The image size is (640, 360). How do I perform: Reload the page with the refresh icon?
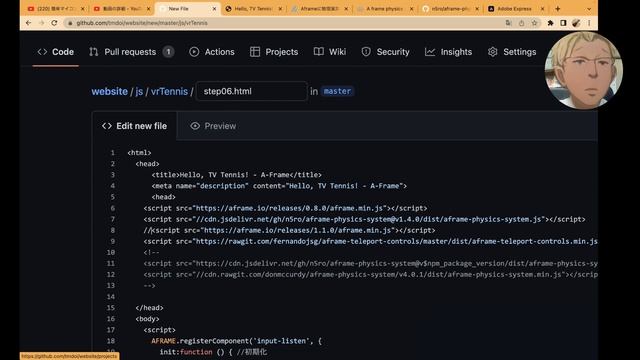54,23
